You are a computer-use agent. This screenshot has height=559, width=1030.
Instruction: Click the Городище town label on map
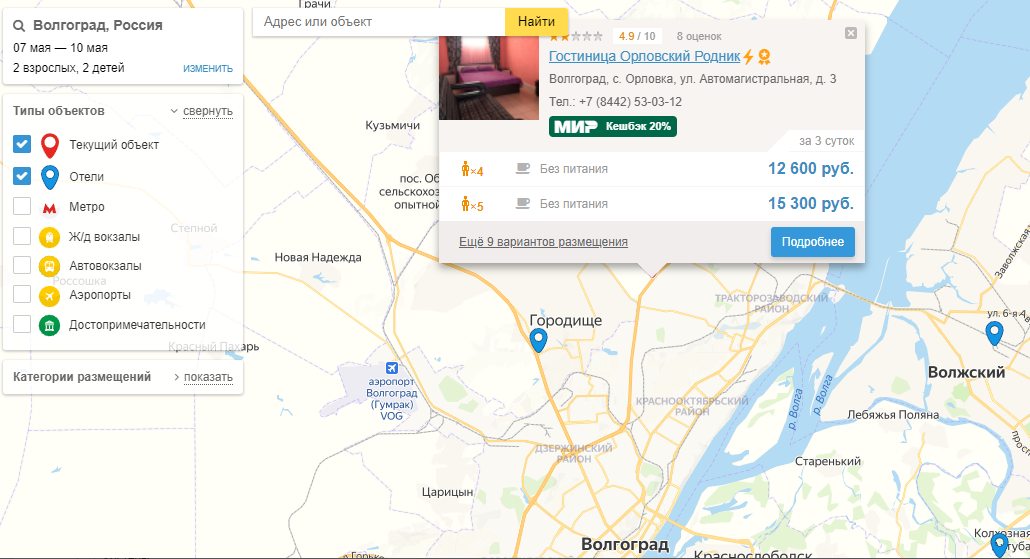(566, 321)
